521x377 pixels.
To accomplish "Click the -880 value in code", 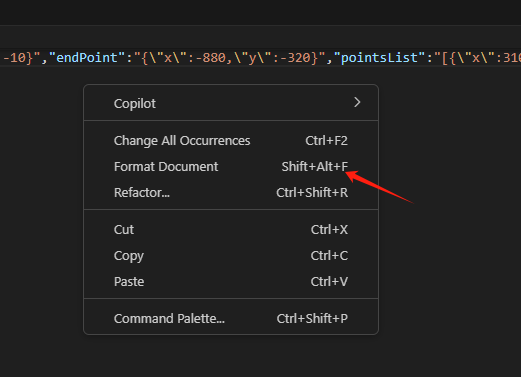I will (x=211, y=58).
